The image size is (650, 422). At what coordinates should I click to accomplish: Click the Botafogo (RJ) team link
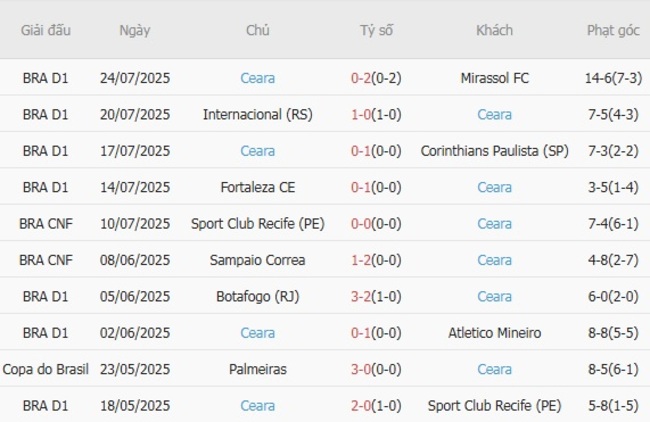257,297
